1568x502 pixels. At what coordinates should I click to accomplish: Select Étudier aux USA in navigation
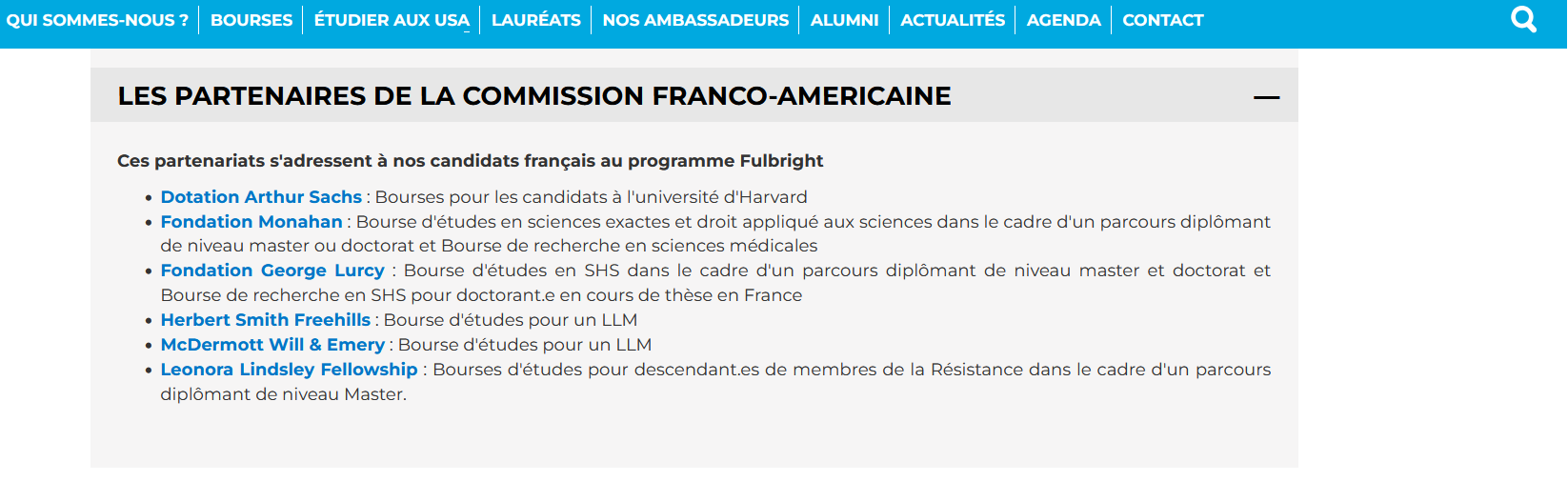[x=392, y=20]
